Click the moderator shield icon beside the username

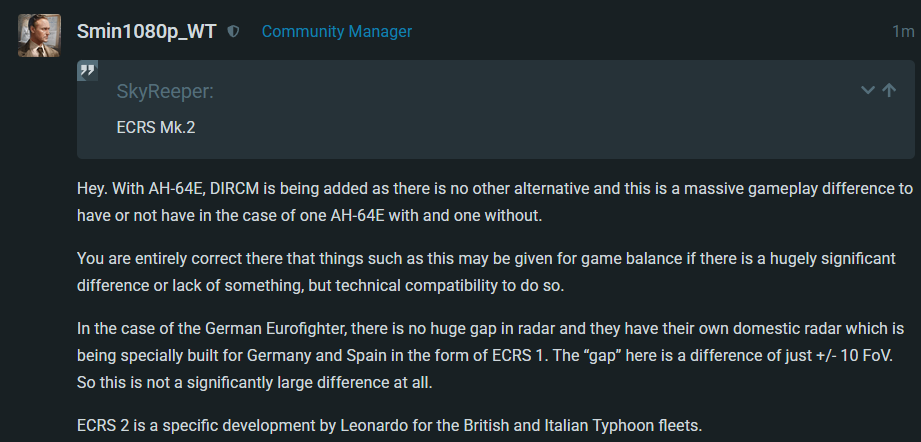233,32
